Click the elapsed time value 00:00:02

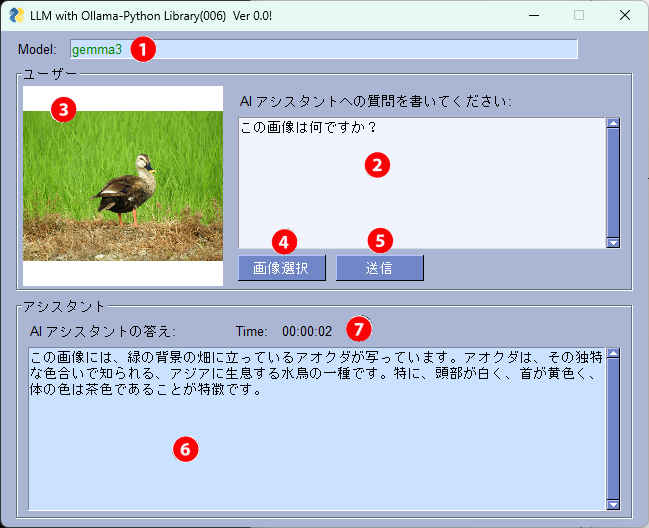(x=306, y=331)
